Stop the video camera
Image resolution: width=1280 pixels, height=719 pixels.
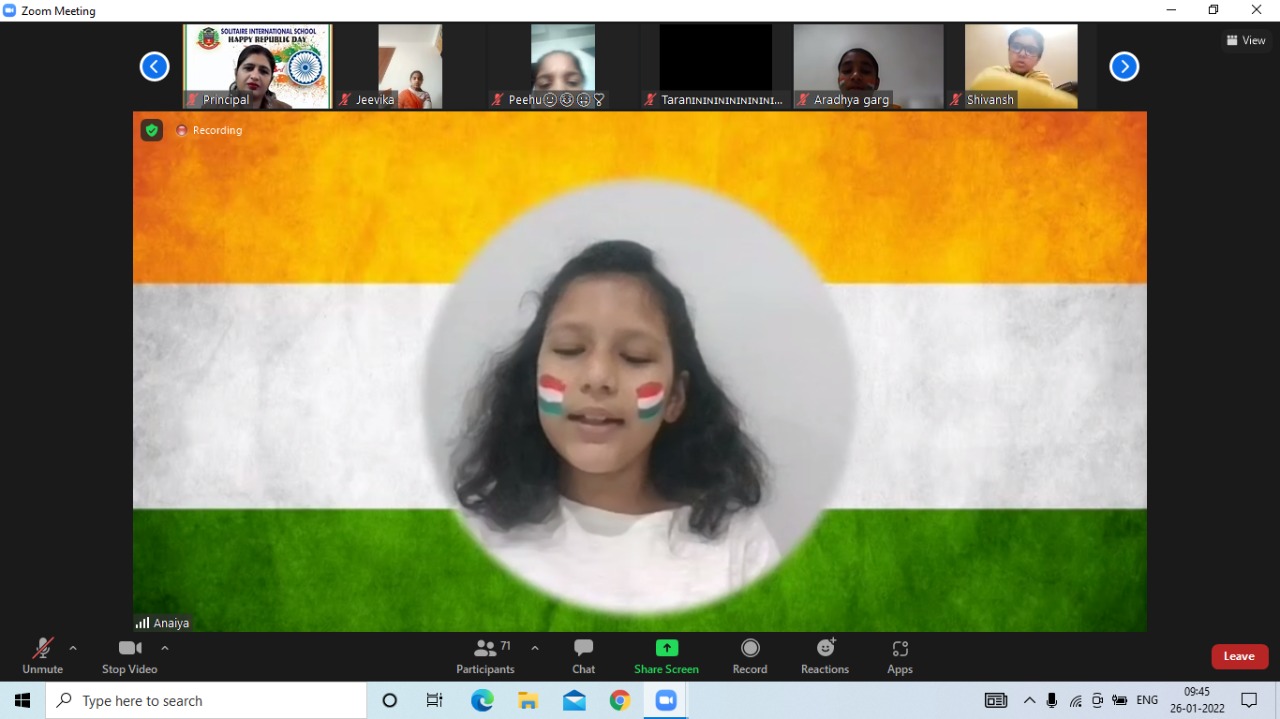[x=129, y=656]
